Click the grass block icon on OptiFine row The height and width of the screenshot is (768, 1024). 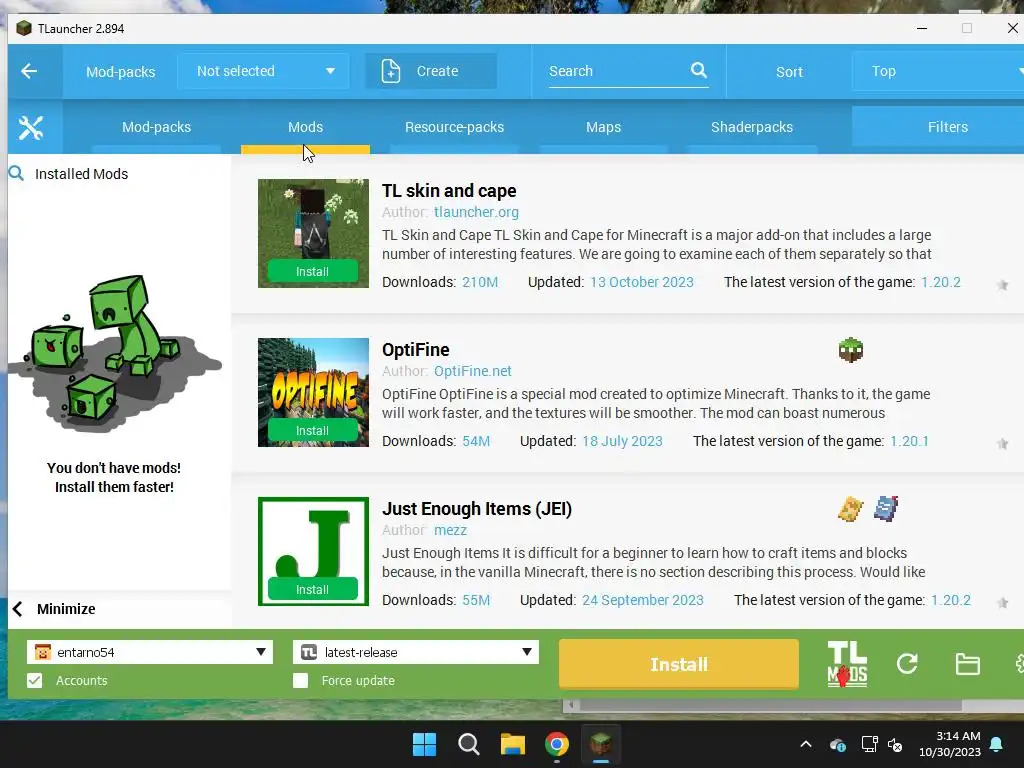[850, 350]
